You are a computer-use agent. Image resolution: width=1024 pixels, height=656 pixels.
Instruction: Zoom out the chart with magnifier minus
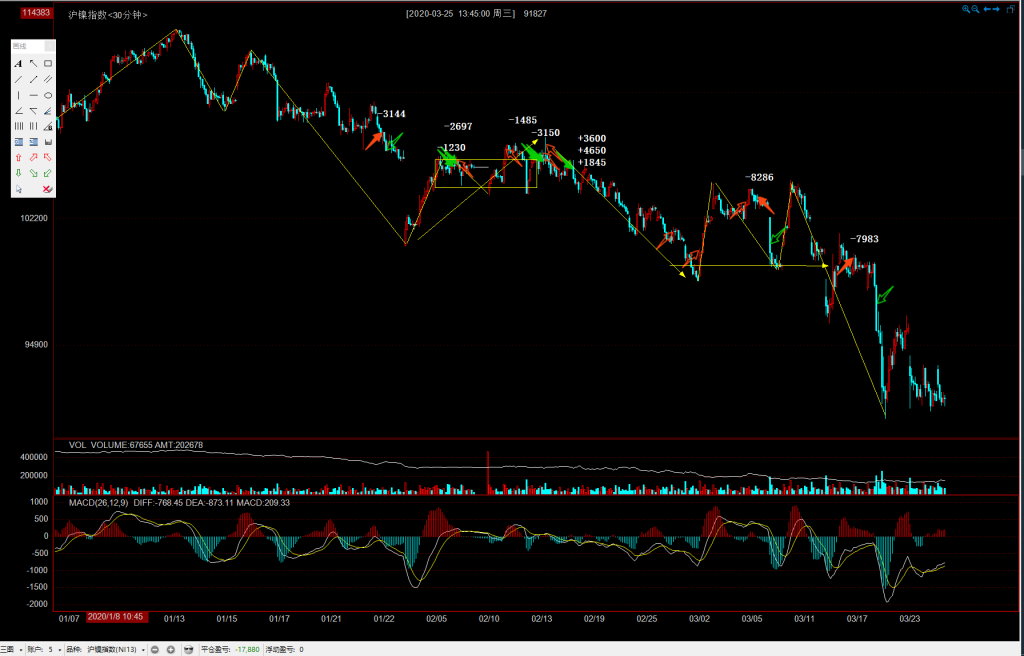tap(976, 9)
